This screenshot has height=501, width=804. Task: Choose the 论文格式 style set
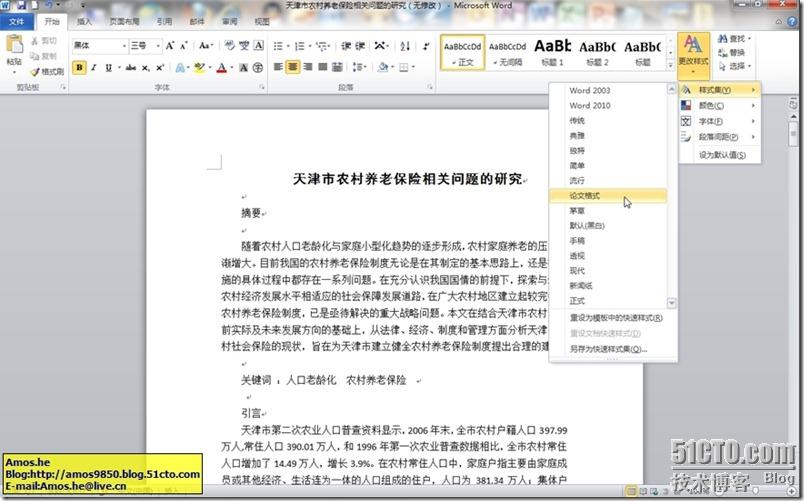608,195
